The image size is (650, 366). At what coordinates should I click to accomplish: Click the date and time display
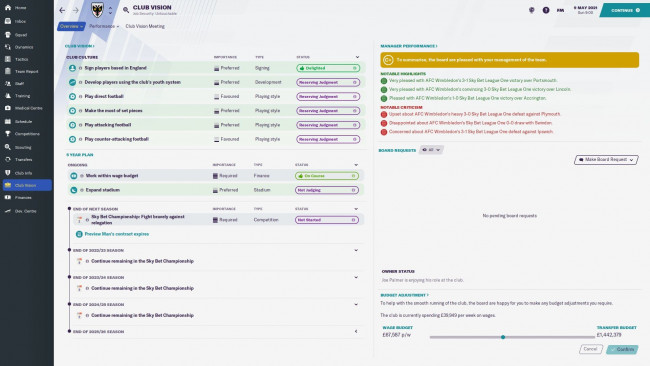585,10
